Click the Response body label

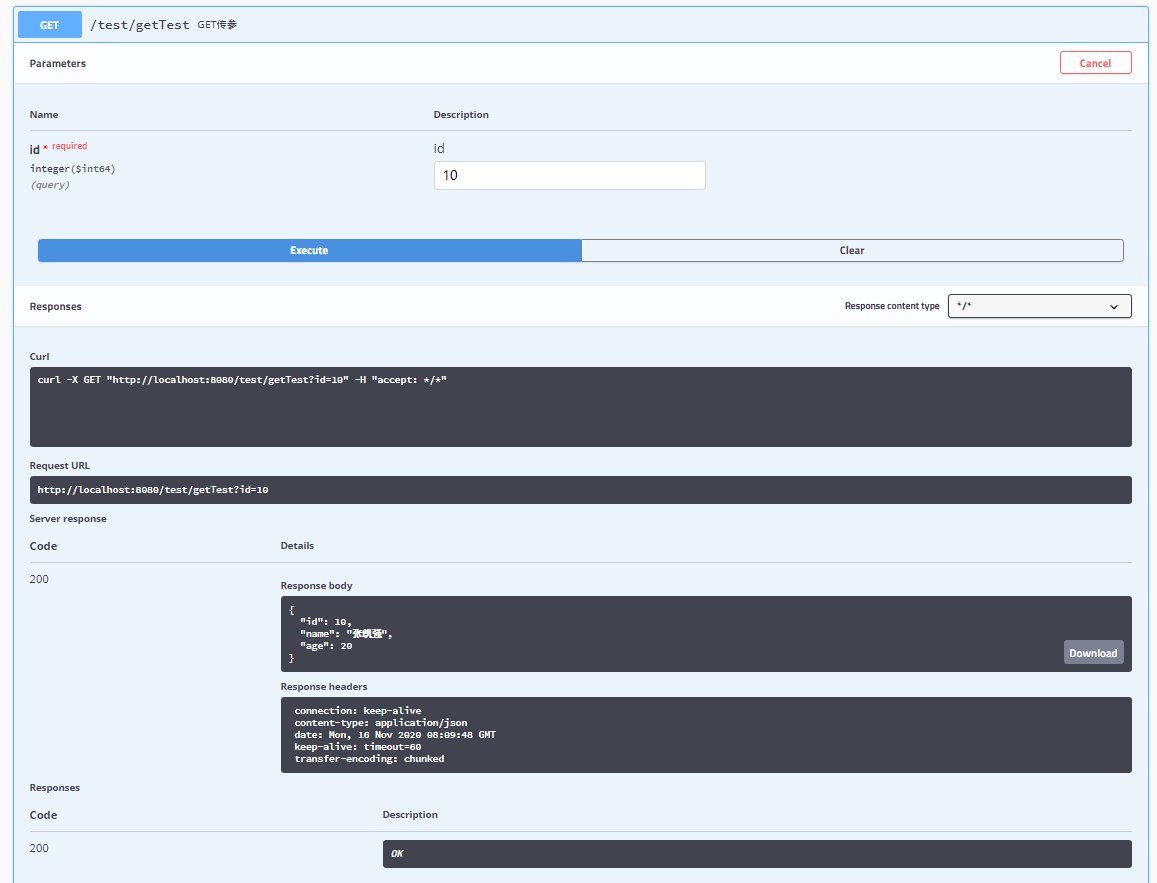pos(317,586)
